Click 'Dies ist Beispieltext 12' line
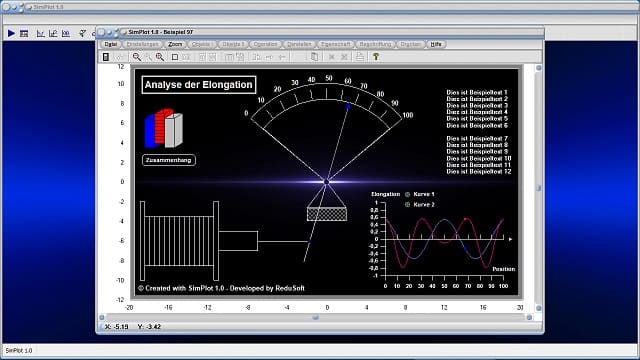This screenshot has height=360, width=640. (x=479, y=172)
